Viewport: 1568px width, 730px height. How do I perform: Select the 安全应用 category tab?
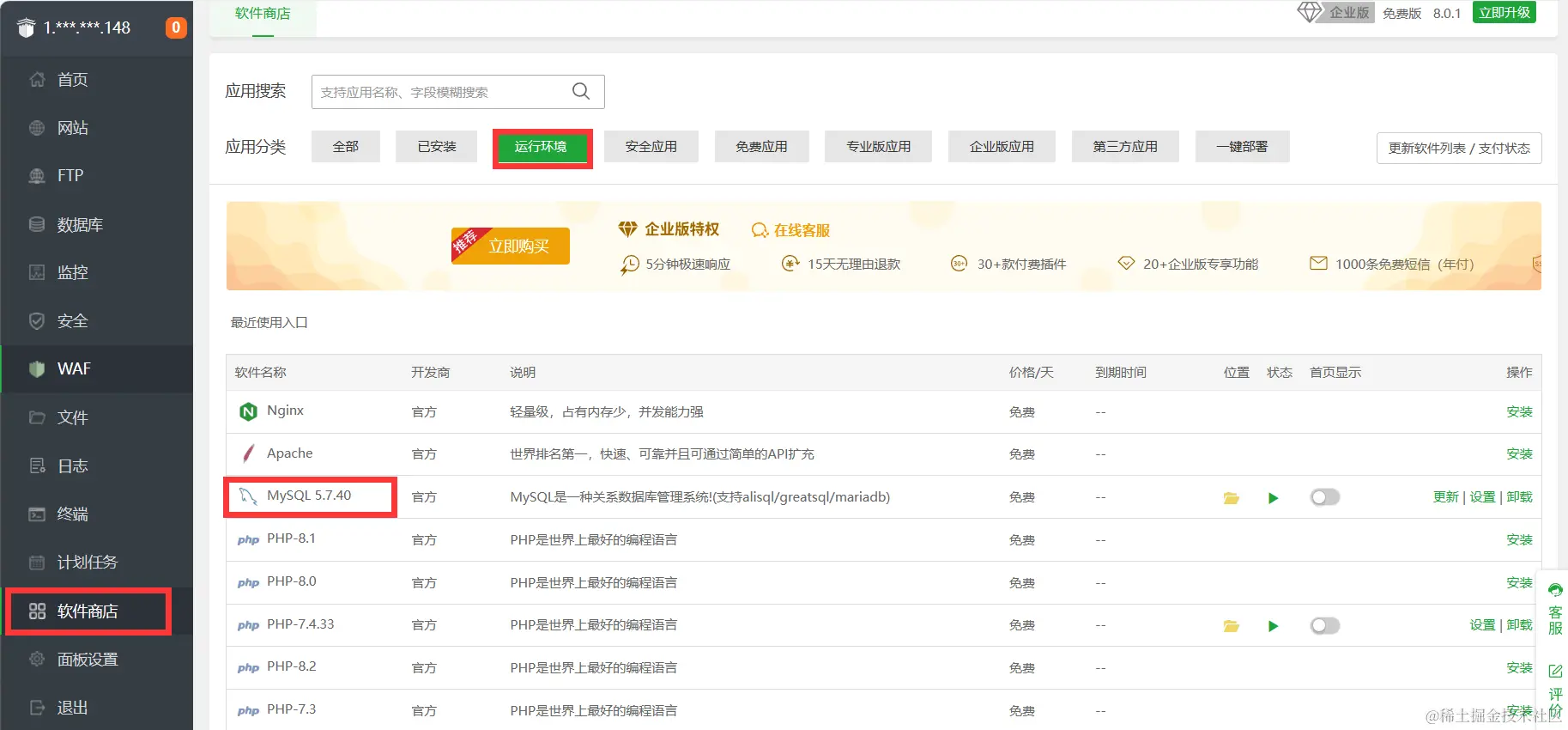[x=651, y=147]
